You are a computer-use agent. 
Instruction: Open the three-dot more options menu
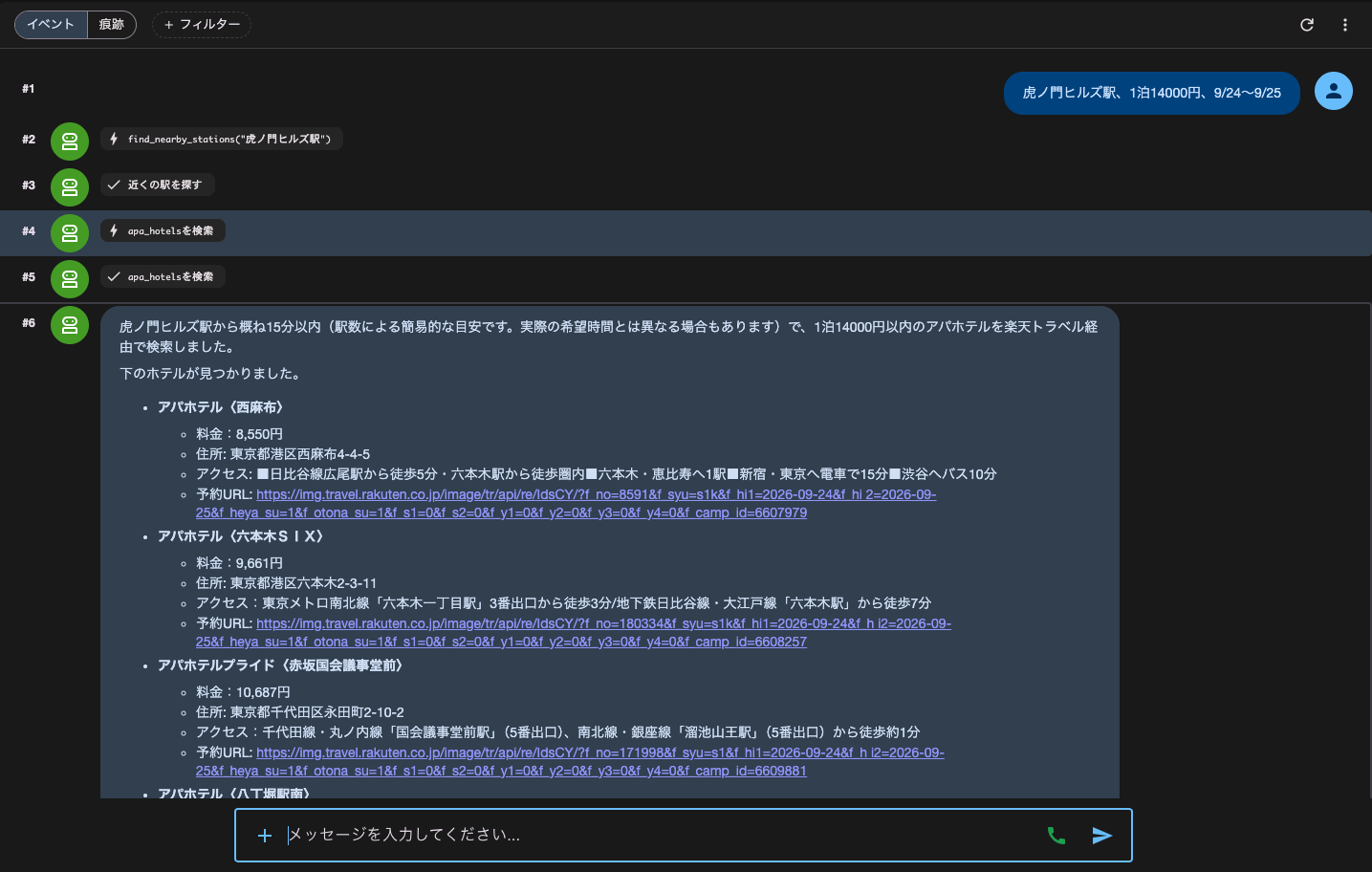click(x=1345, y=25)
